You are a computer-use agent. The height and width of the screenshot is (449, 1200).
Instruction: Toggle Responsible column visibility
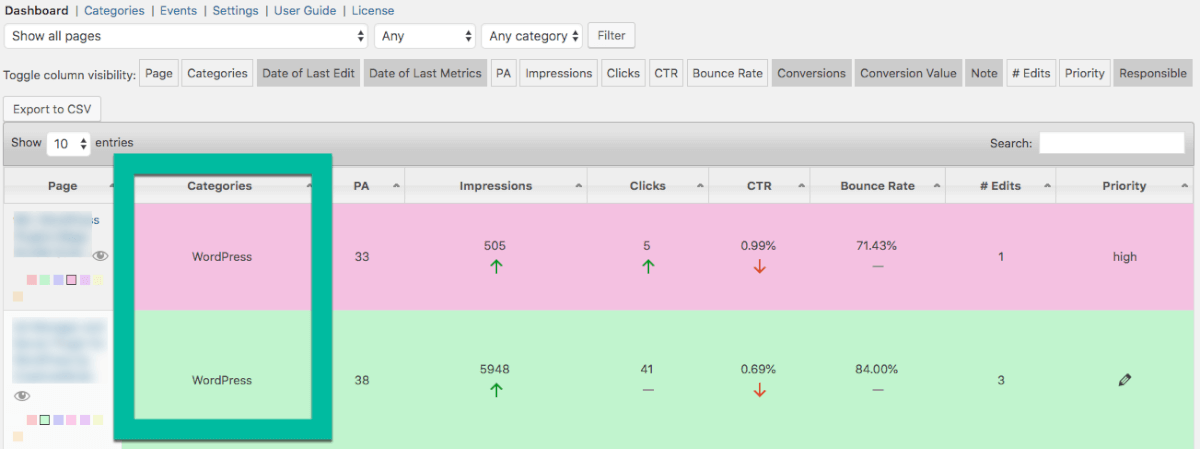coord(1153,73)
